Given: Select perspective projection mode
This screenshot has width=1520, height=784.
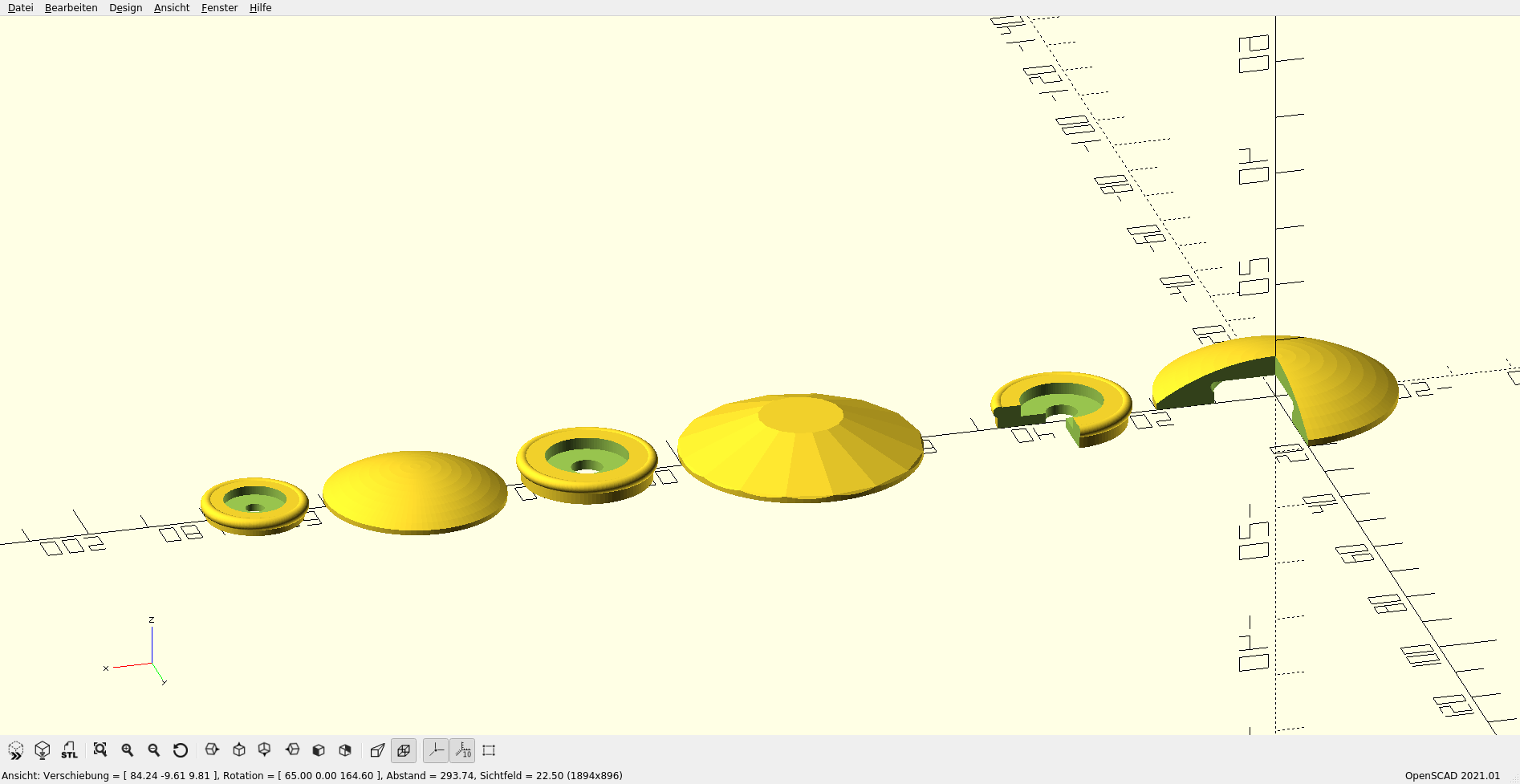Looking at the screenshot, I should point(377,750).
